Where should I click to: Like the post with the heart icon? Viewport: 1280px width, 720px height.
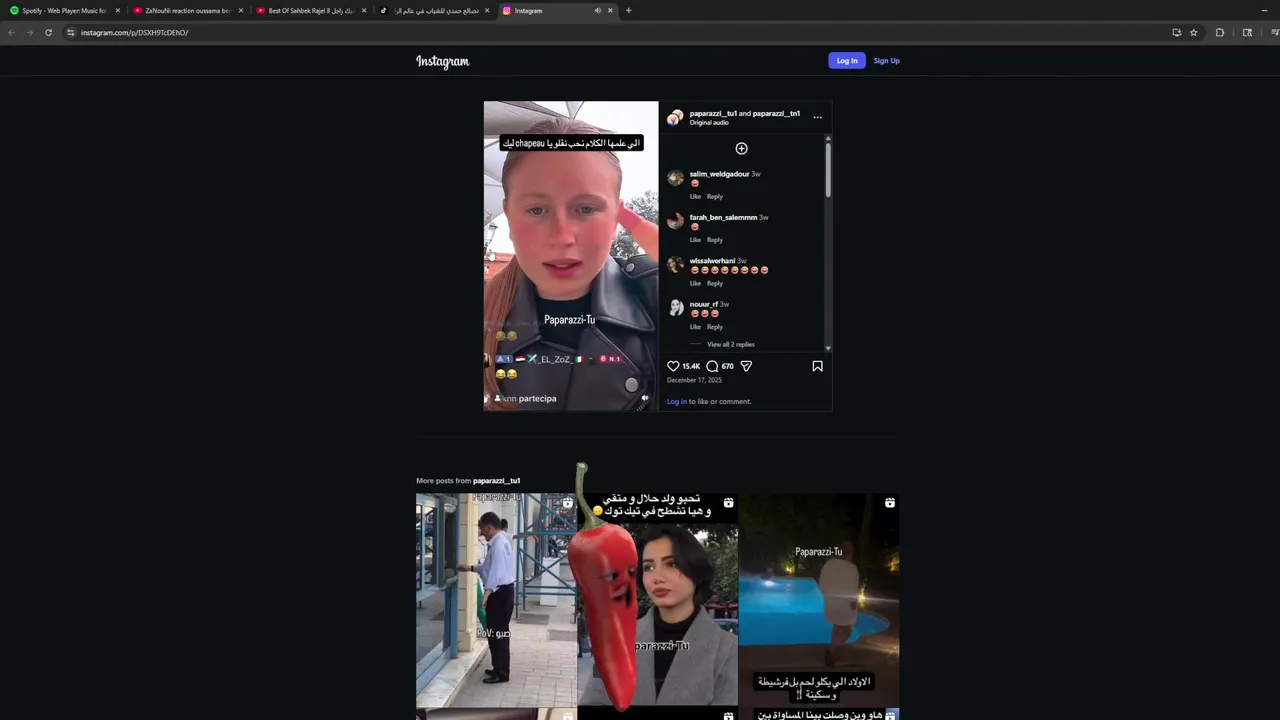(x=673, y=366)
